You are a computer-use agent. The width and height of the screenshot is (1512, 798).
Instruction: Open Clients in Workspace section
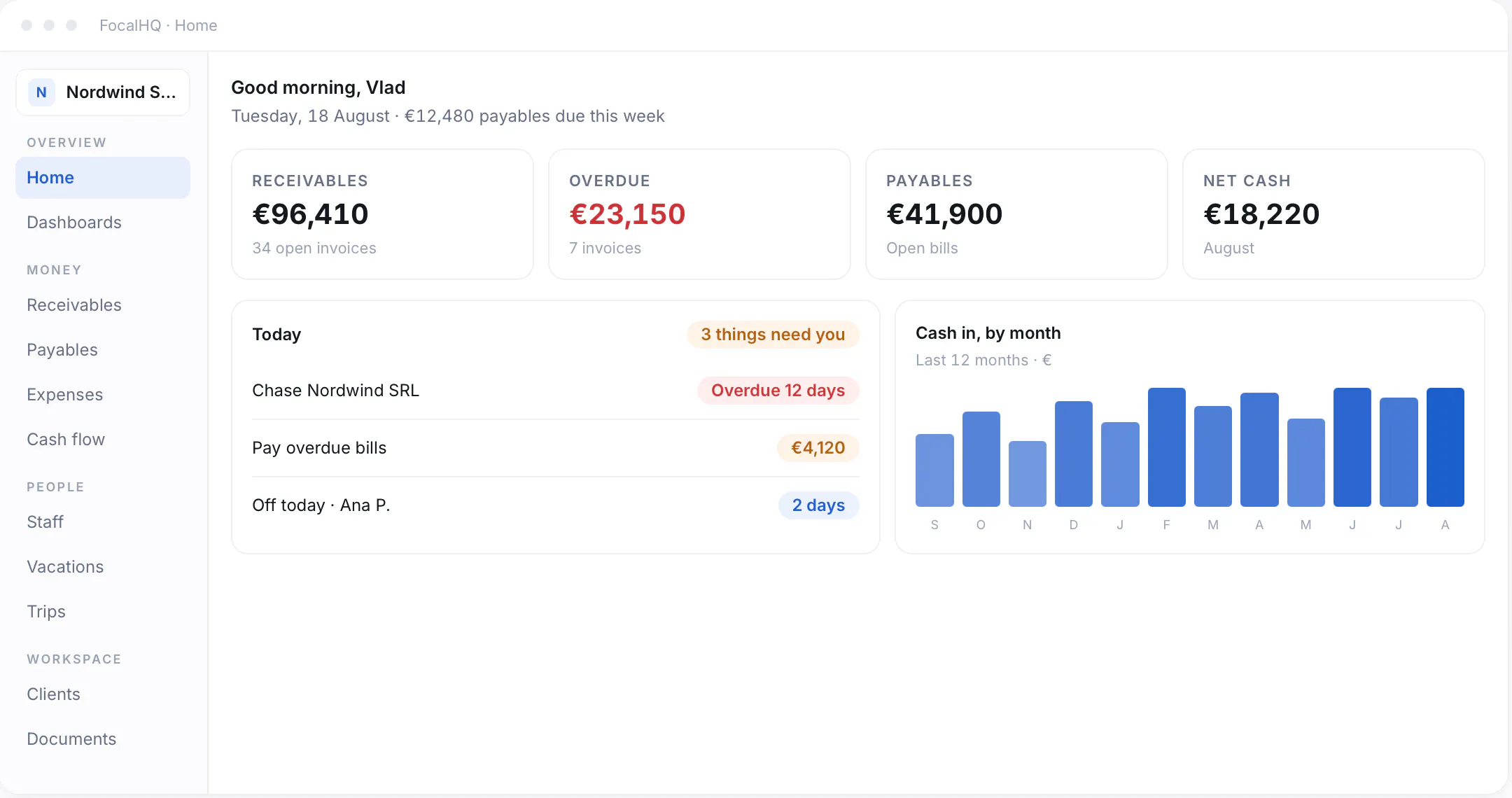click(103, 694)
